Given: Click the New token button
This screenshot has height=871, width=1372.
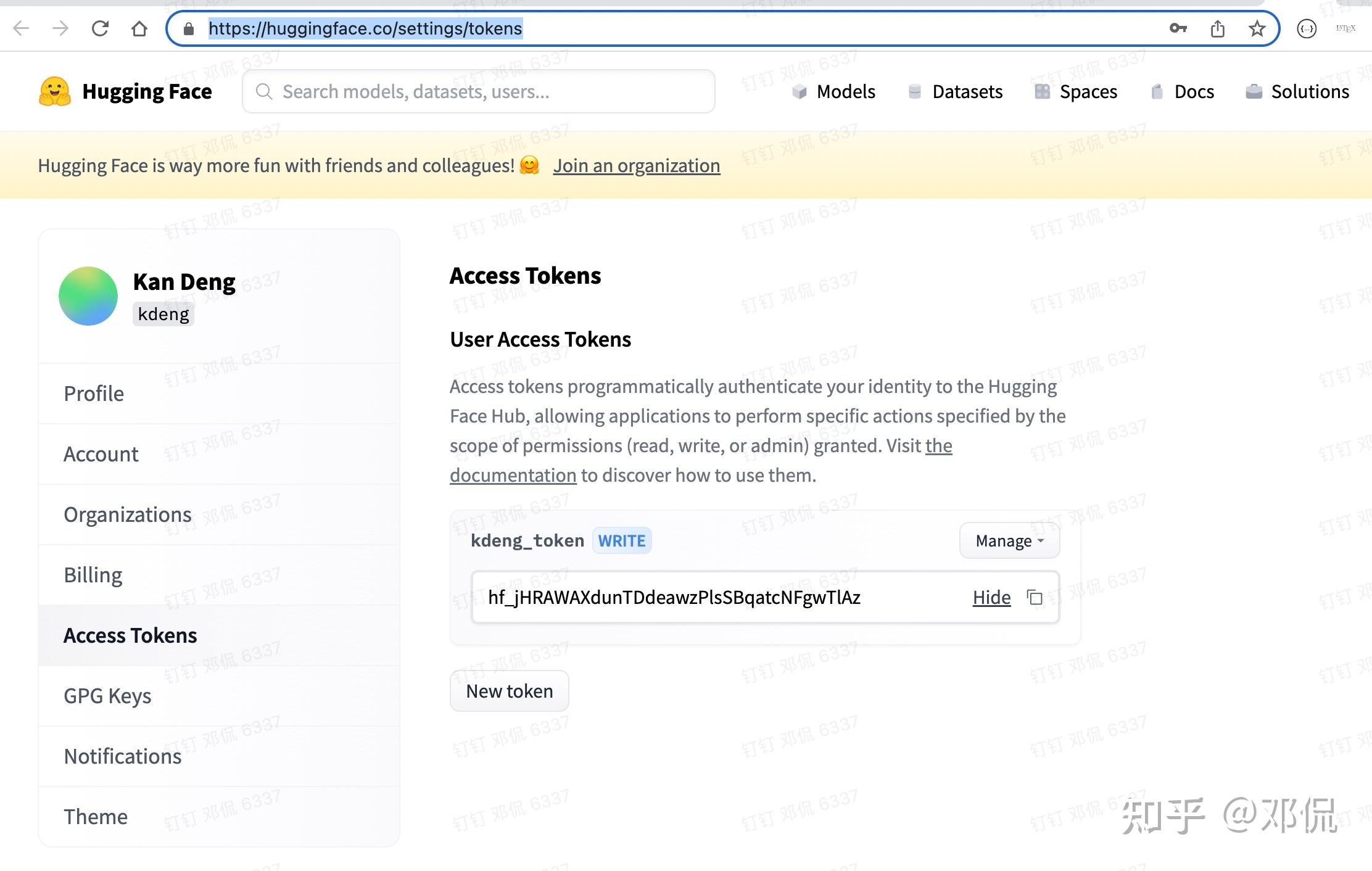Looking at the screenshot, I should pyautogui.click(x=509, y=691).
